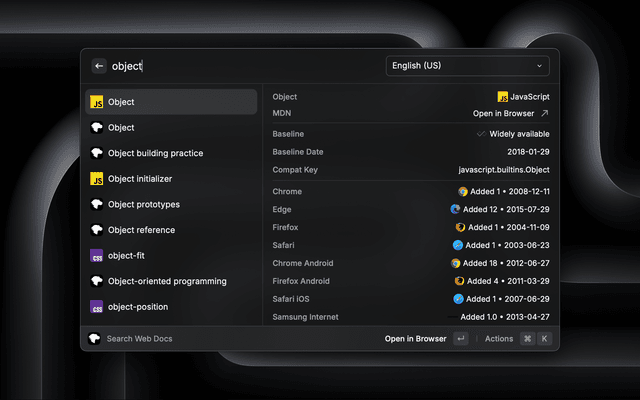The image size is (640, 400).
Task: Click the CSS icon beside object-position
Action: (97, 307)
